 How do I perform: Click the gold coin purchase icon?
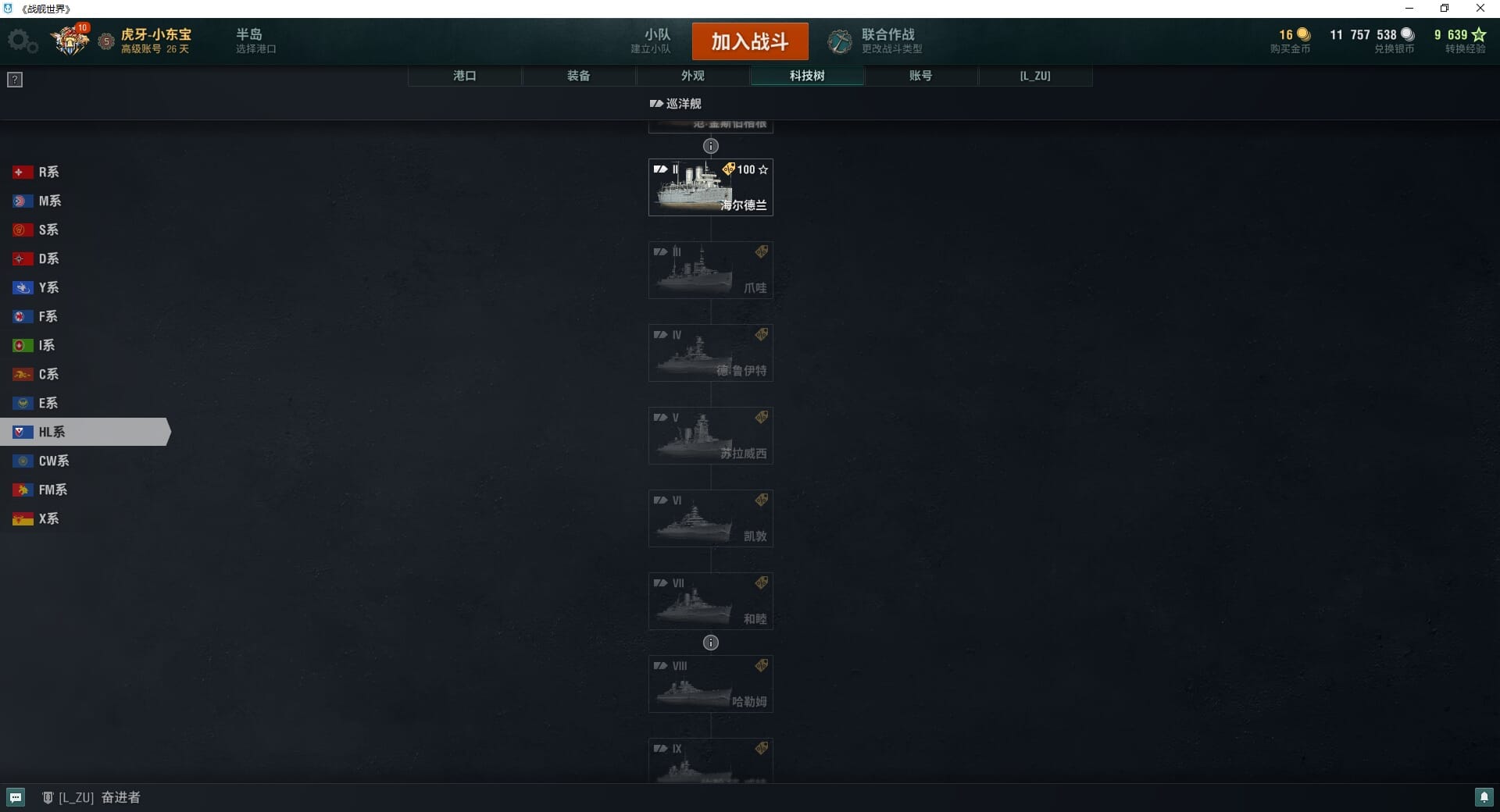pyautogui.click(x=1303, y=34)
